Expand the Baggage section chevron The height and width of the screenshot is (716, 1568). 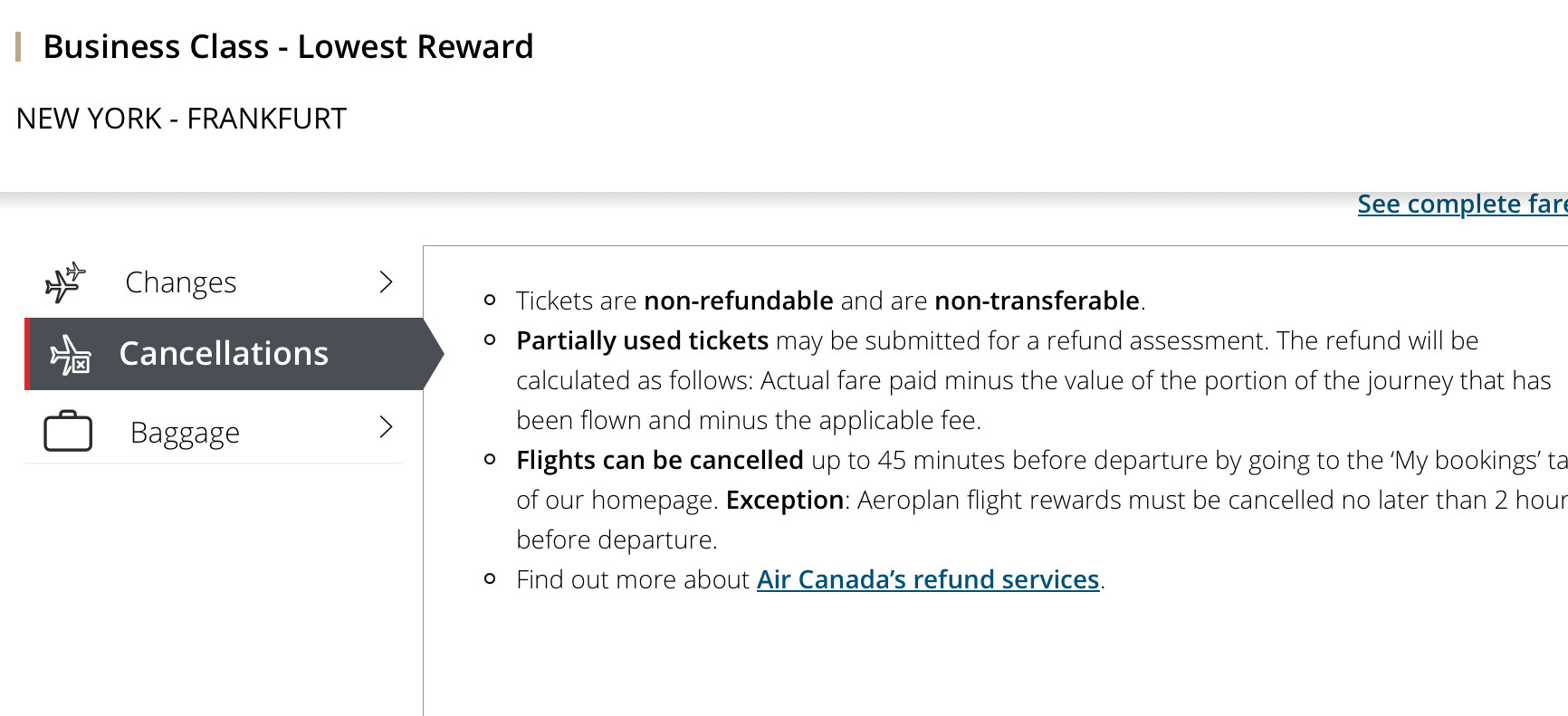[x=386, y=427]
